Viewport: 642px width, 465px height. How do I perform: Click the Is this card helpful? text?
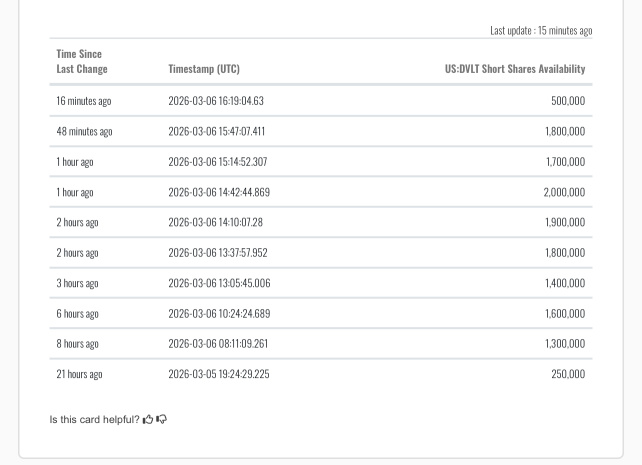pos(95,420)
